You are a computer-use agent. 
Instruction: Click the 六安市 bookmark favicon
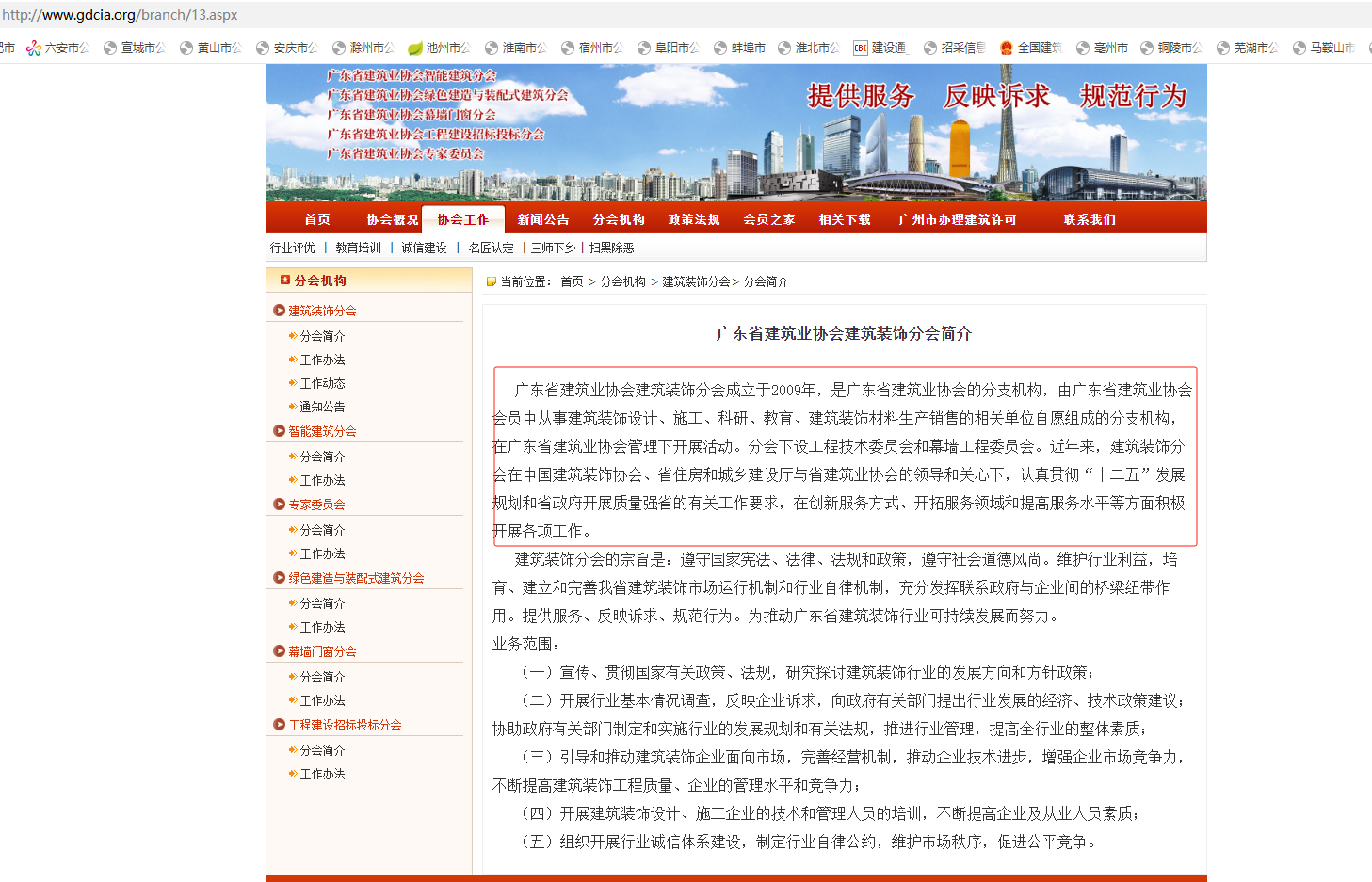click(x=34, y=48)
